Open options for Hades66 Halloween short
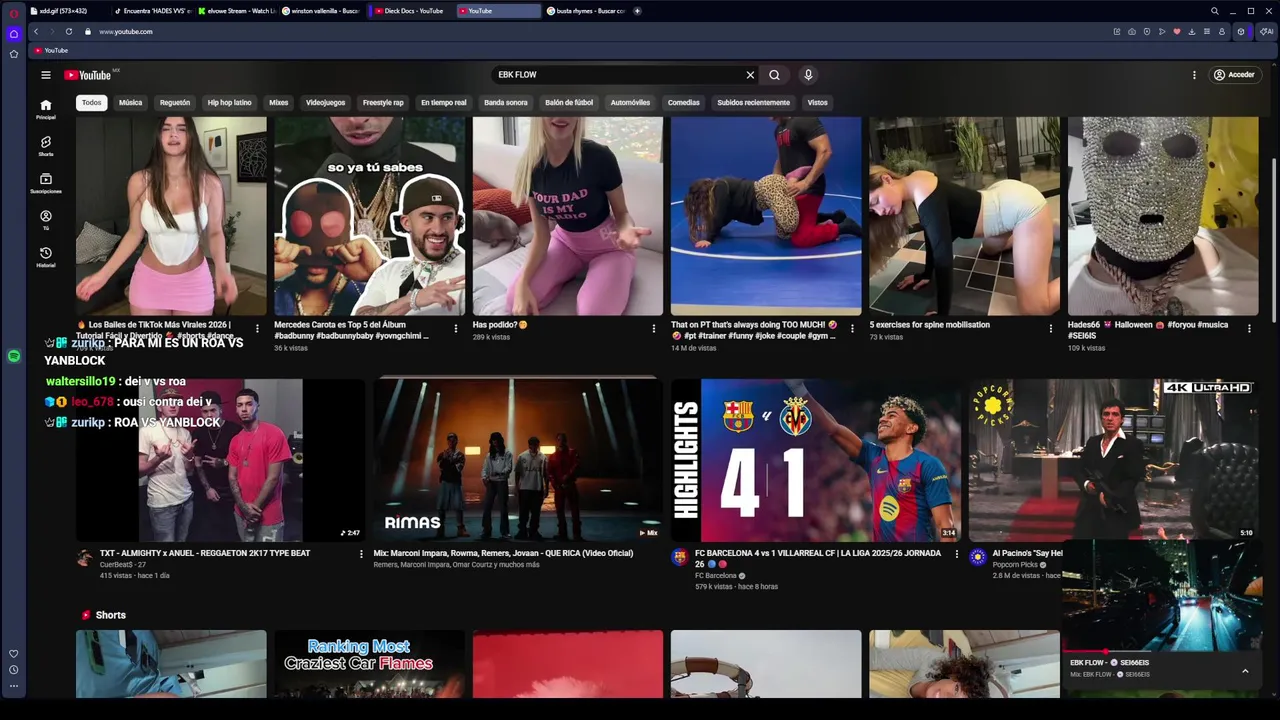This screenshot has height=720, width=1280. (x=1249, y=328)
